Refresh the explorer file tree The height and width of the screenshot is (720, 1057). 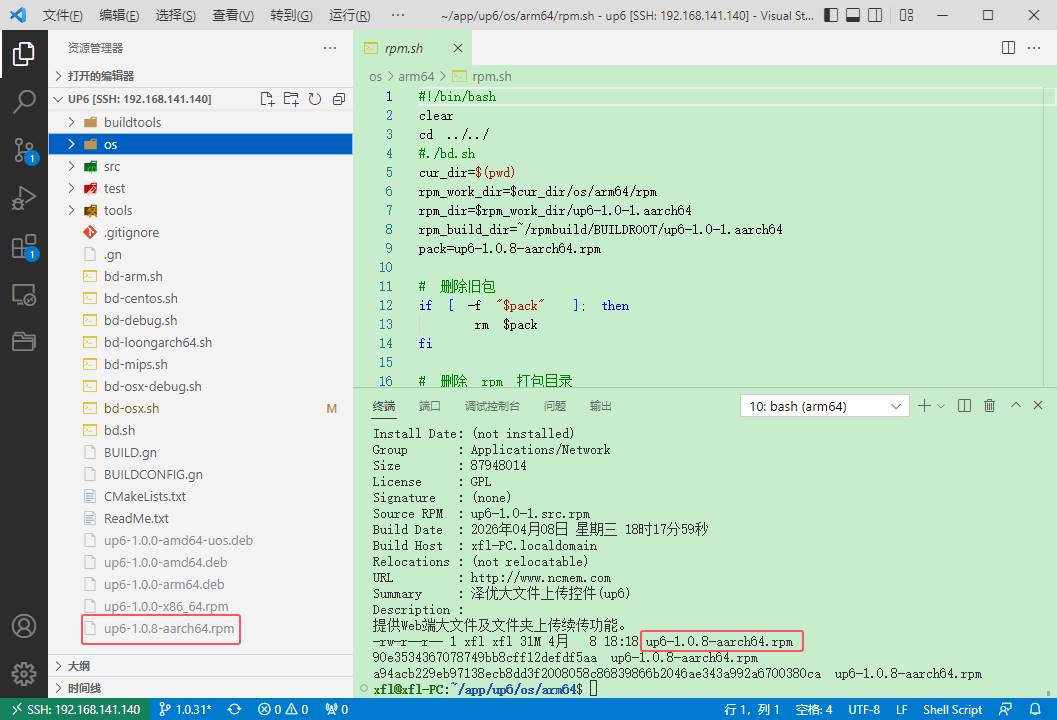[315, 99]
